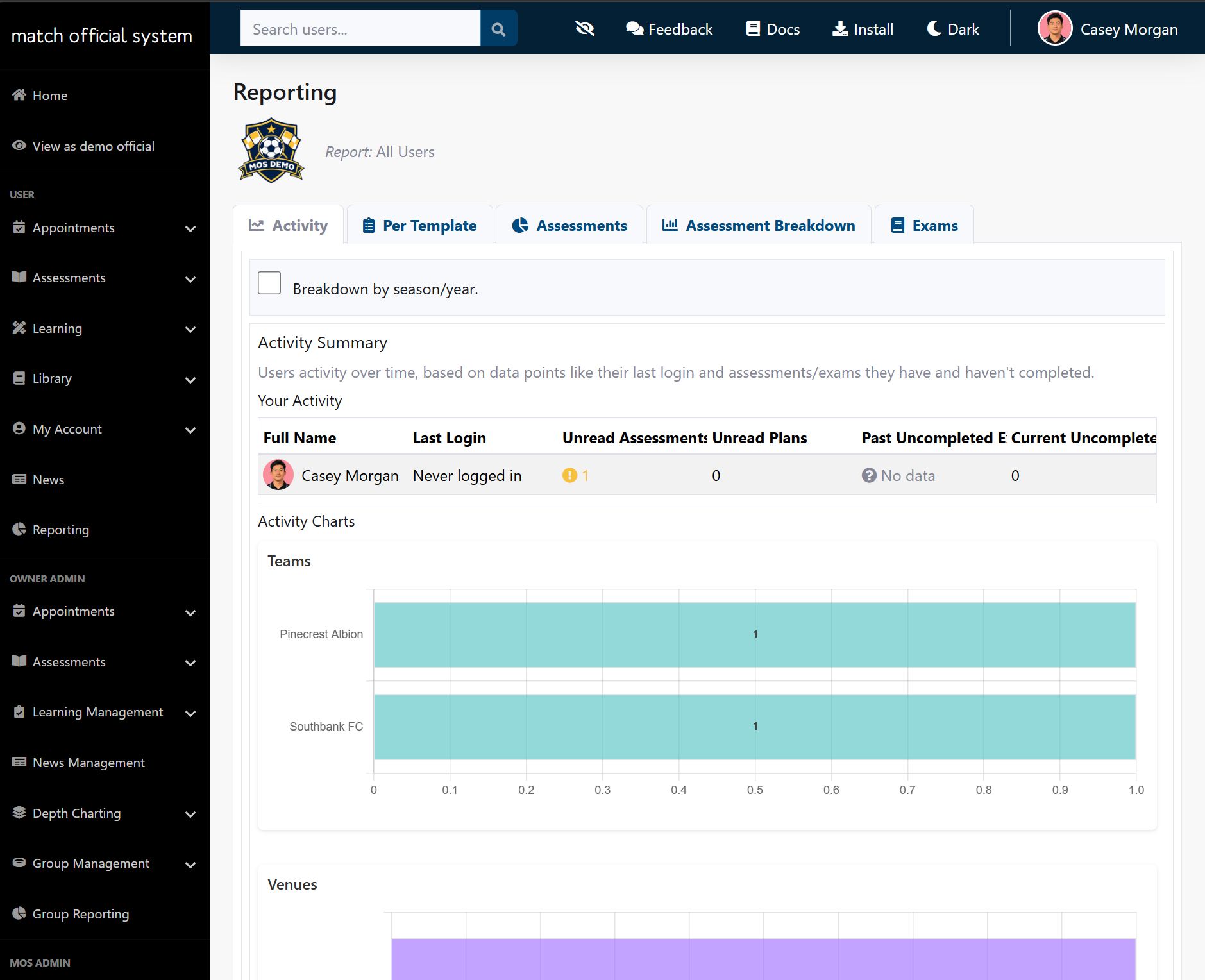Select the Activity tab
Viewport: 1205px width, 980px height.
[289, 225]
